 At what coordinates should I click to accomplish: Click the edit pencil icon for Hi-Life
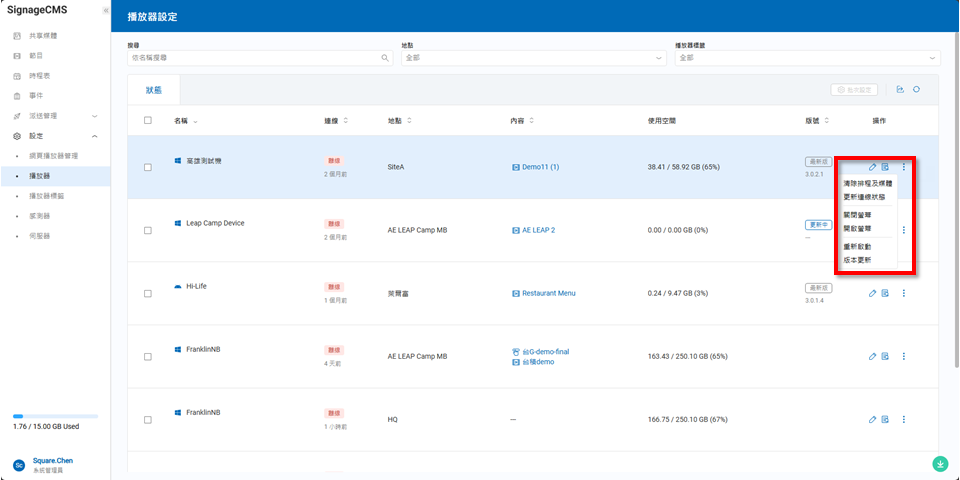[872, 293]
